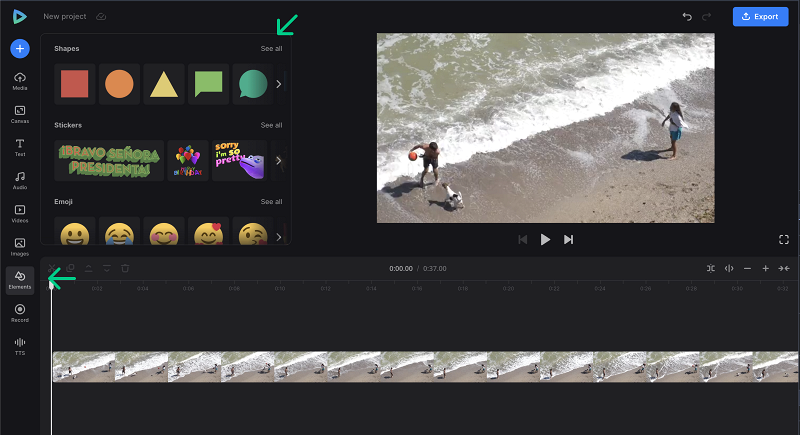Click the beach video preview
Screen dimensions: 800x435
click(x=545, y=128)
